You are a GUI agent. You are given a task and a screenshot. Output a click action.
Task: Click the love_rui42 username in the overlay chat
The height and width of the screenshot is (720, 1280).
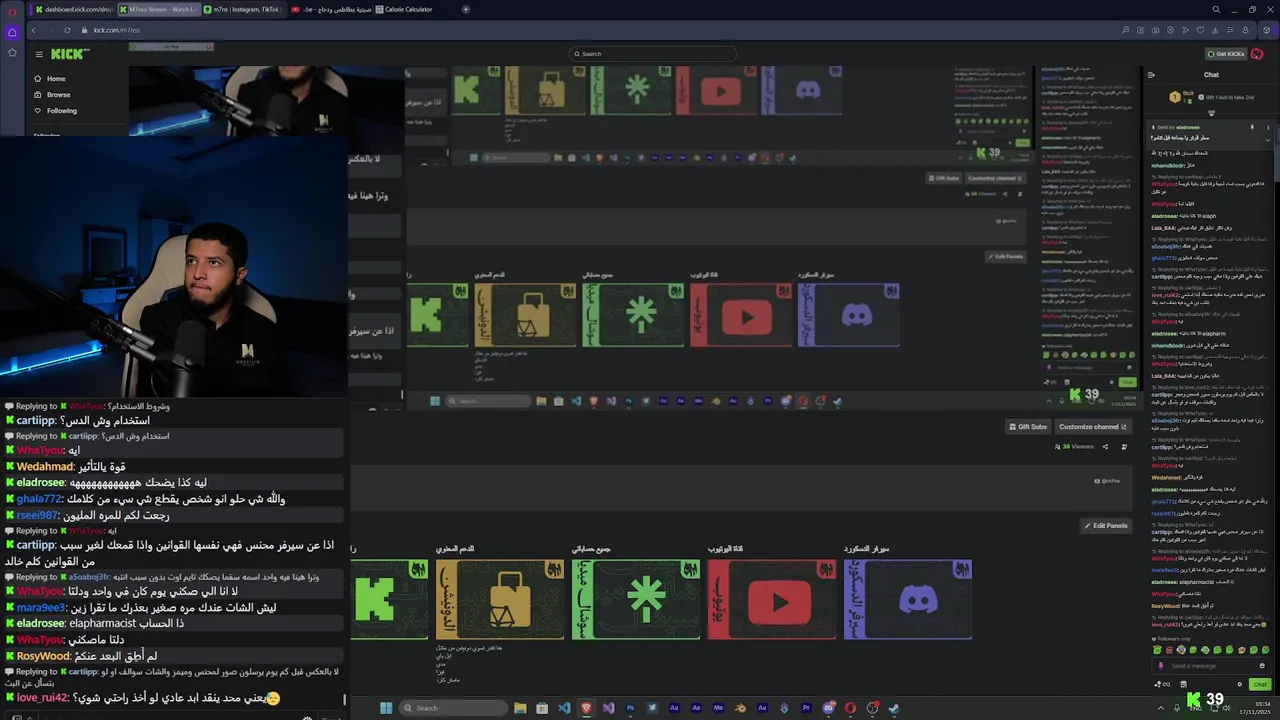(x=42, y=698)
